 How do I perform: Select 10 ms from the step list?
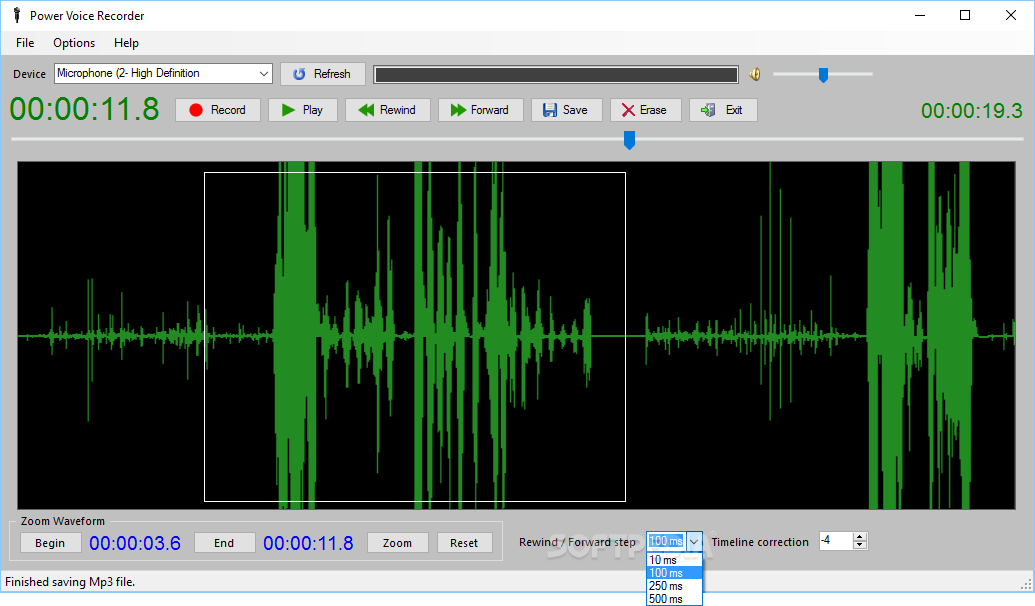(664, 560)
